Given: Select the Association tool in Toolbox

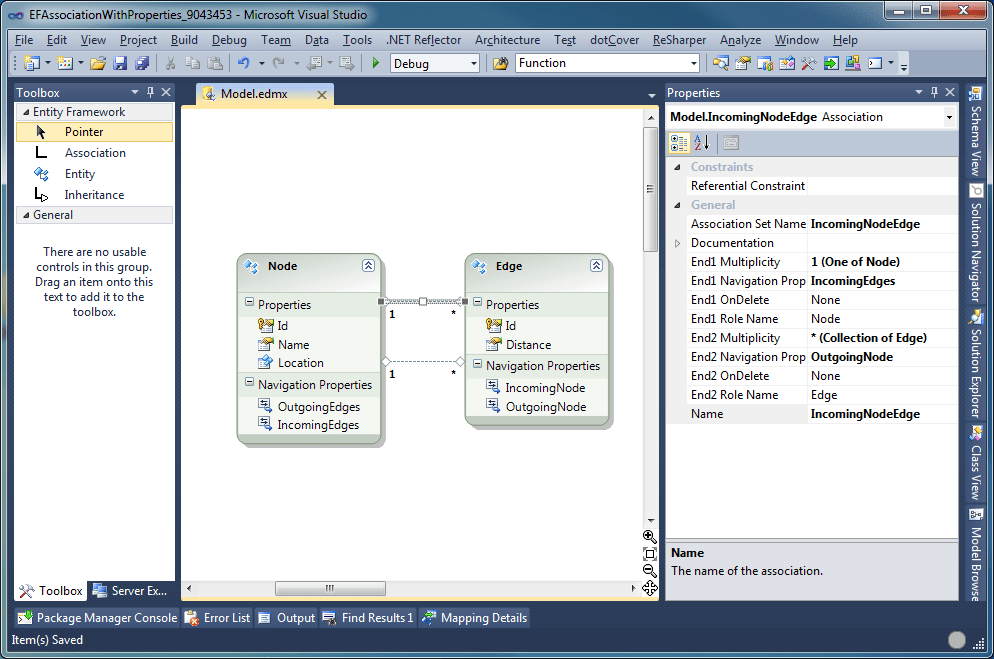Looking at the screenshot, I should 94,153.
